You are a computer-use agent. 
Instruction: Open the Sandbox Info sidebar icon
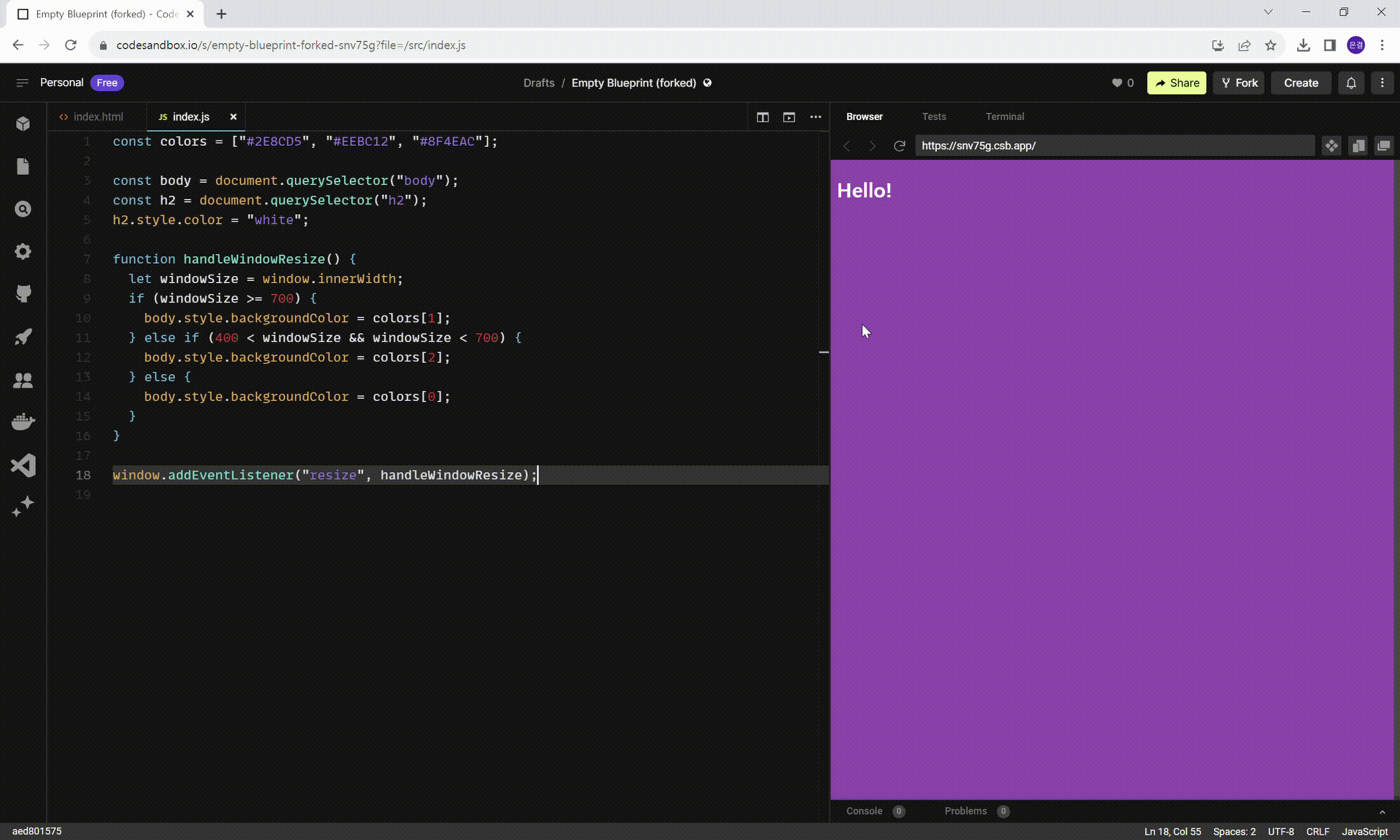(x=23, y=124)
